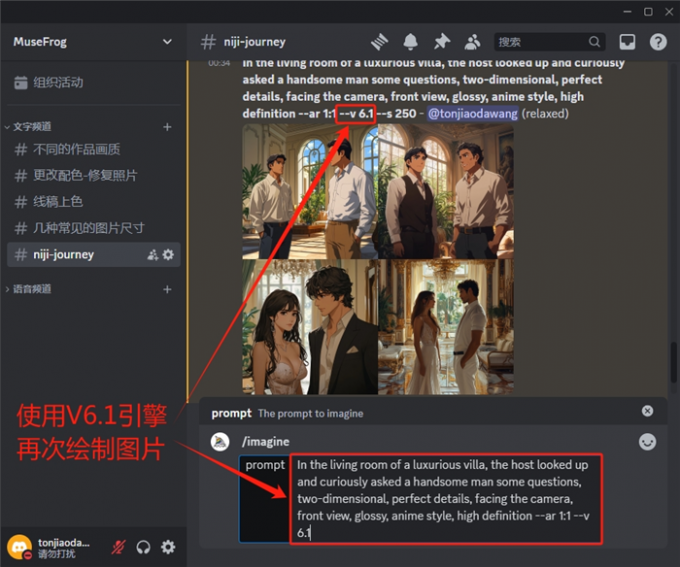Open user settings gear
Screen dimensions: 680x567
coord(168,547)
